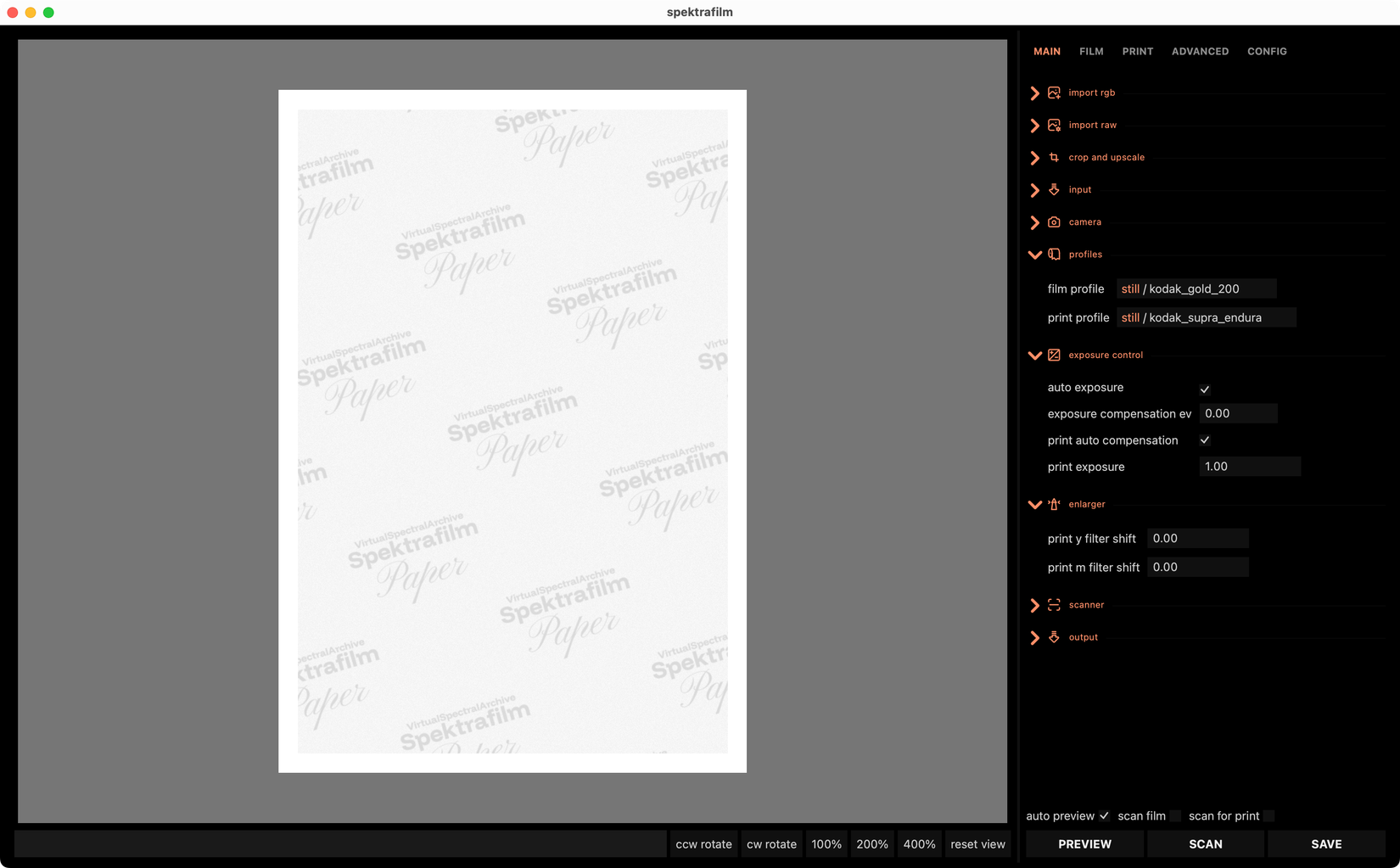This screenshot has height=868, width=1400.
Task: Click the import rgb image icon
Action: coord(1054,92)
